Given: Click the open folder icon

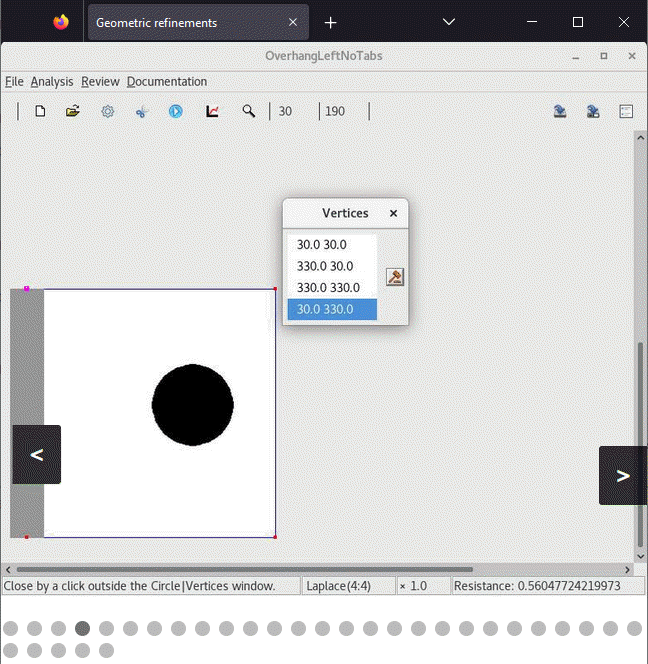Looking at the screenshot, I should point(73,111).
